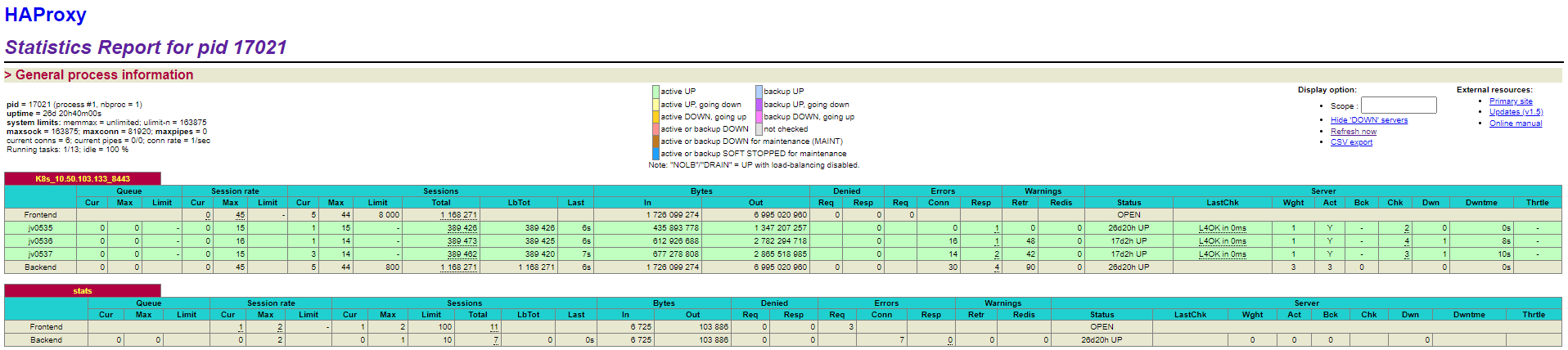Viewport: 1568px width, 350px height.
Task: Click the active UP, going down yellow swatch
Action: point(656,105)
